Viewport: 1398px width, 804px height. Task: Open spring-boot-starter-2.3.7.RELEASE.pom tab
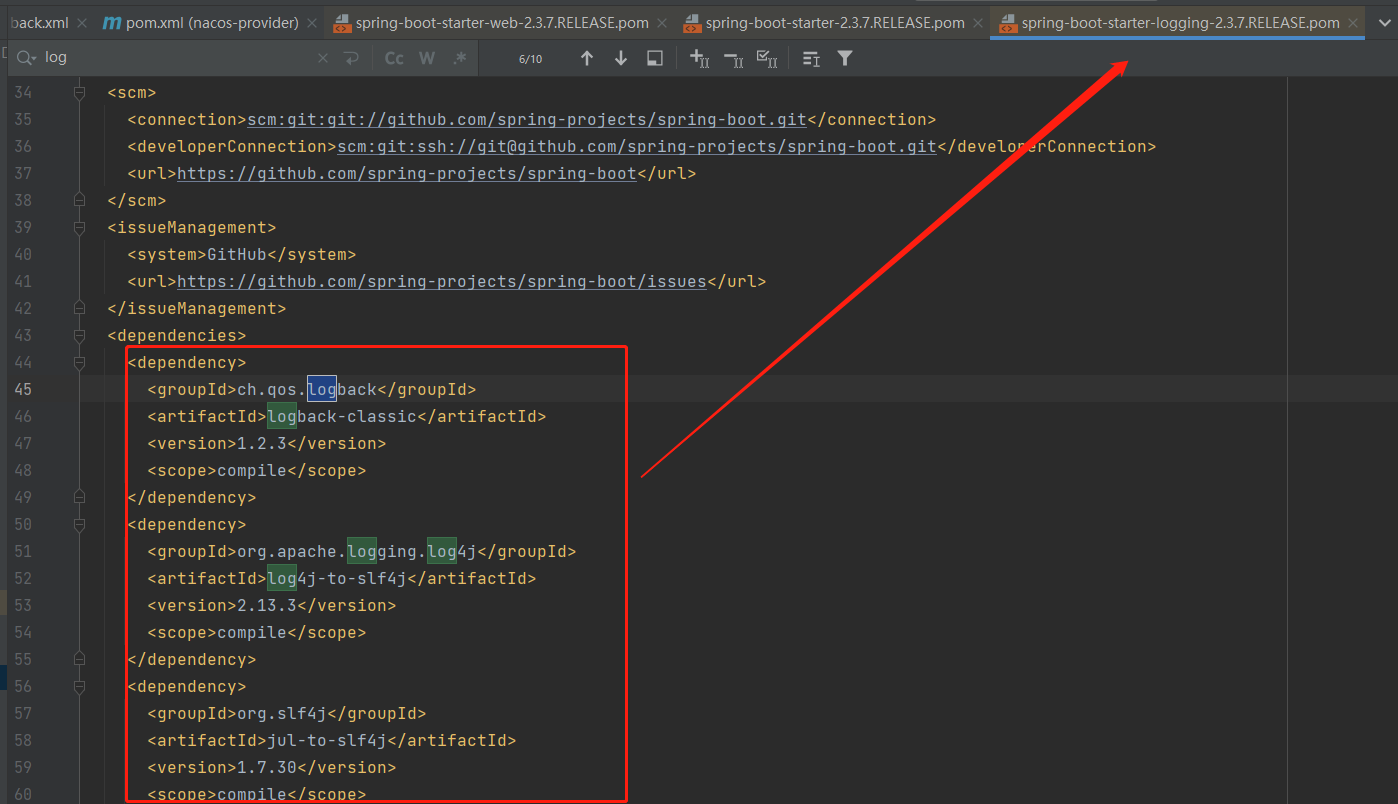coord(835,22)
